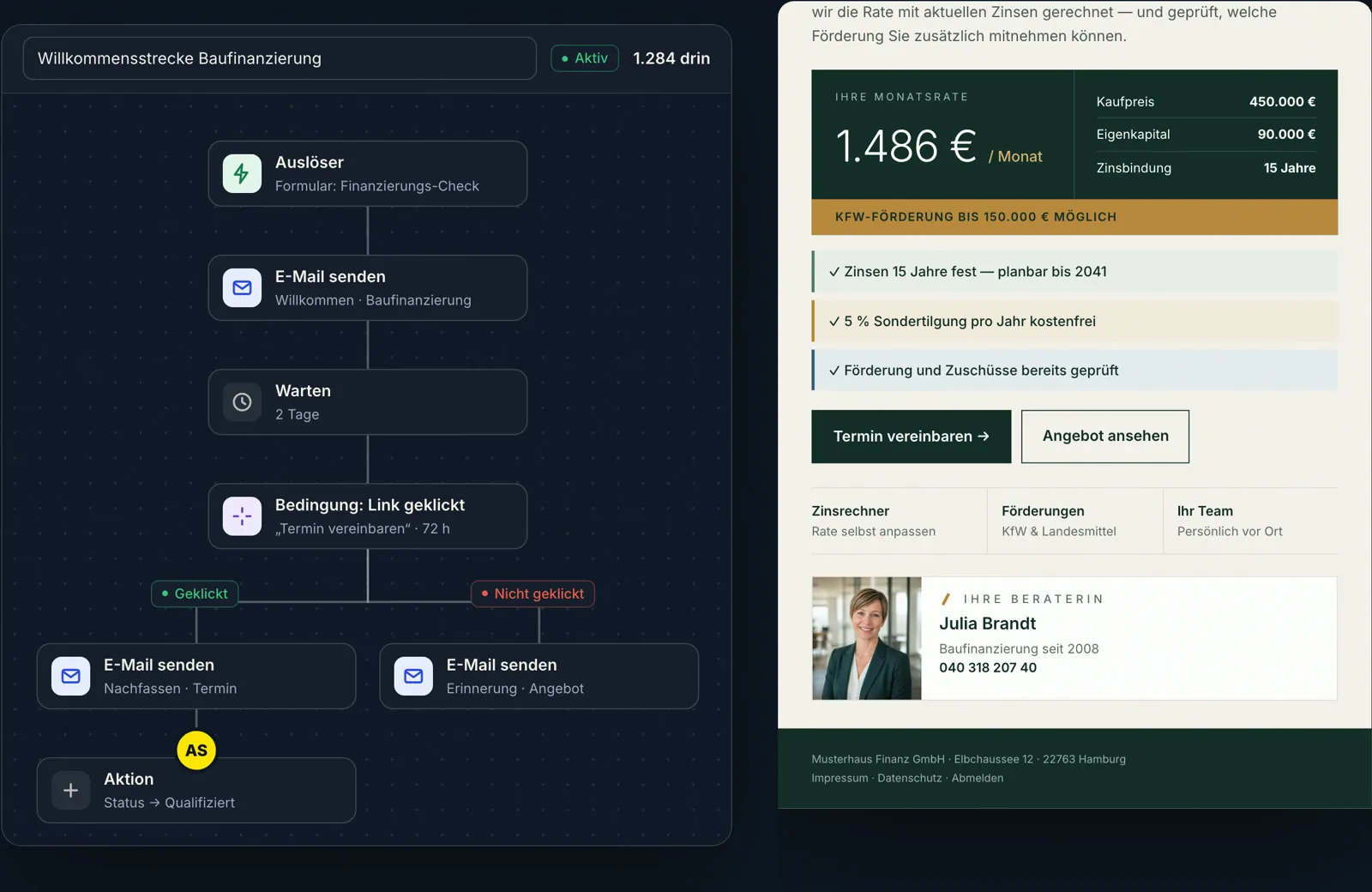1372x892 pixels.
Task: Select the clock icon on Warten node
Action: (x=242, y=402)
